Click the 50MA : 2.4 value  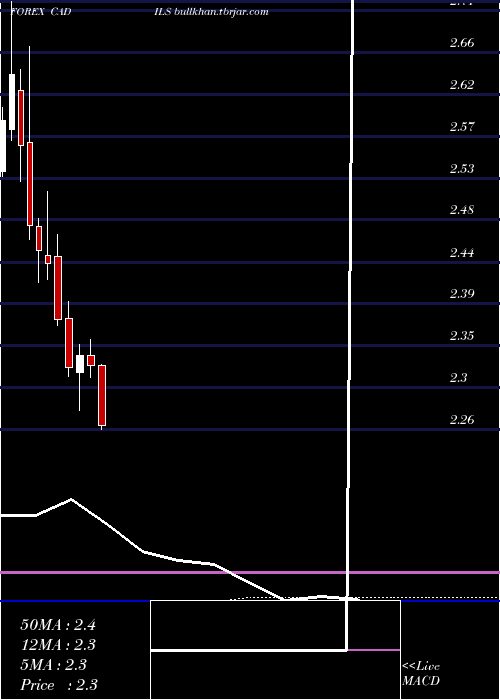(x=58, y=625)
